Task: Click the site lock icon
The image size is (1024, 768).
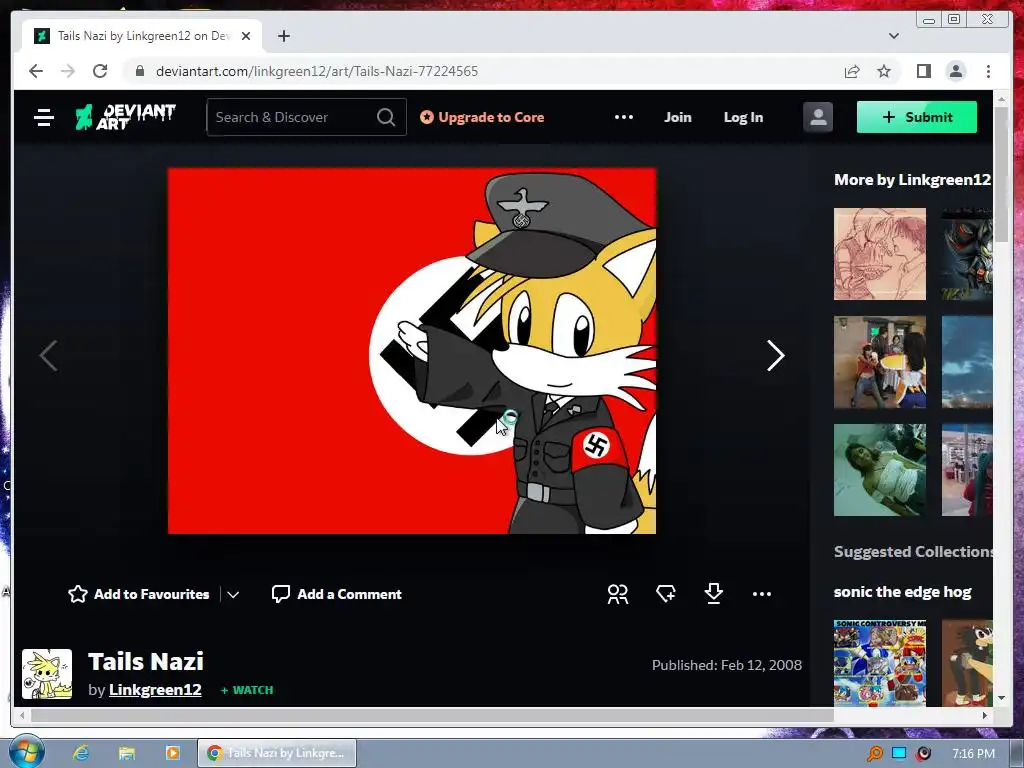Action: point(139,71)
